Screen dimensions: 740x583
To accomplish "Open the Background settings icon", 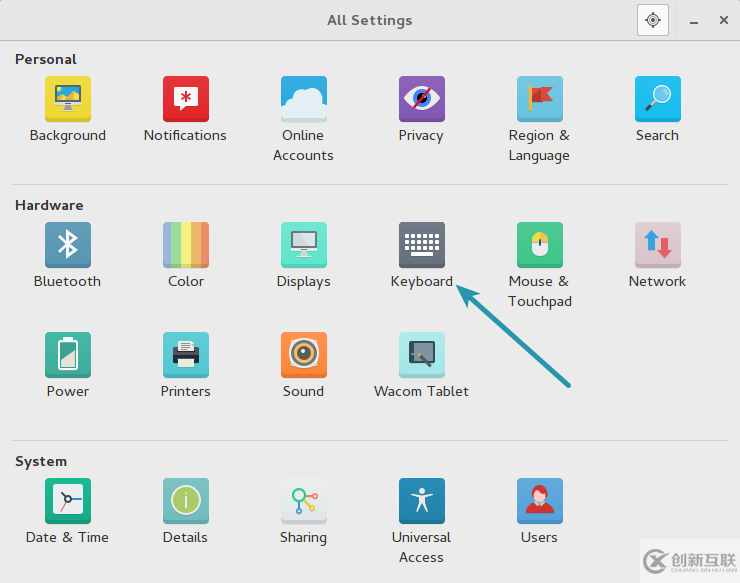I will coord(68,99).
